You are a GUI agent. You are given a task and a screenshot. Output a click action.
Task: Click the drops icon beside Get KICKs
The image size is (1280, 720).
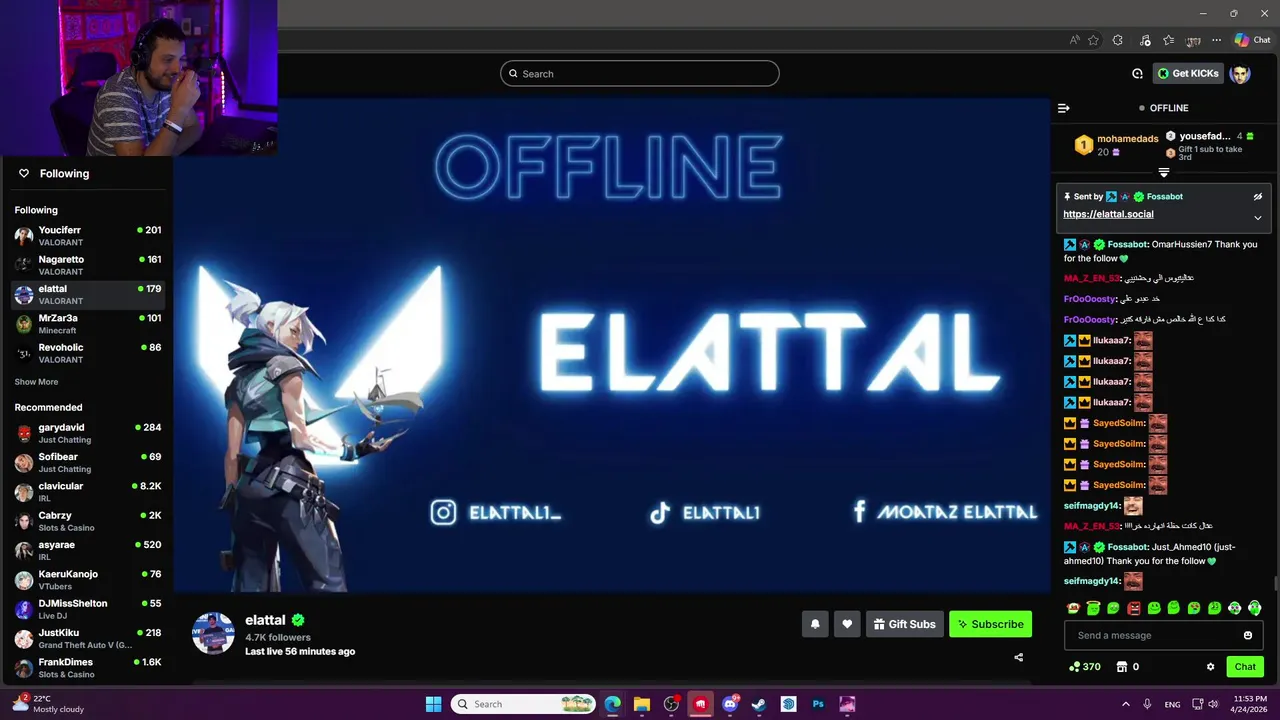click(x=1137, y=73)
